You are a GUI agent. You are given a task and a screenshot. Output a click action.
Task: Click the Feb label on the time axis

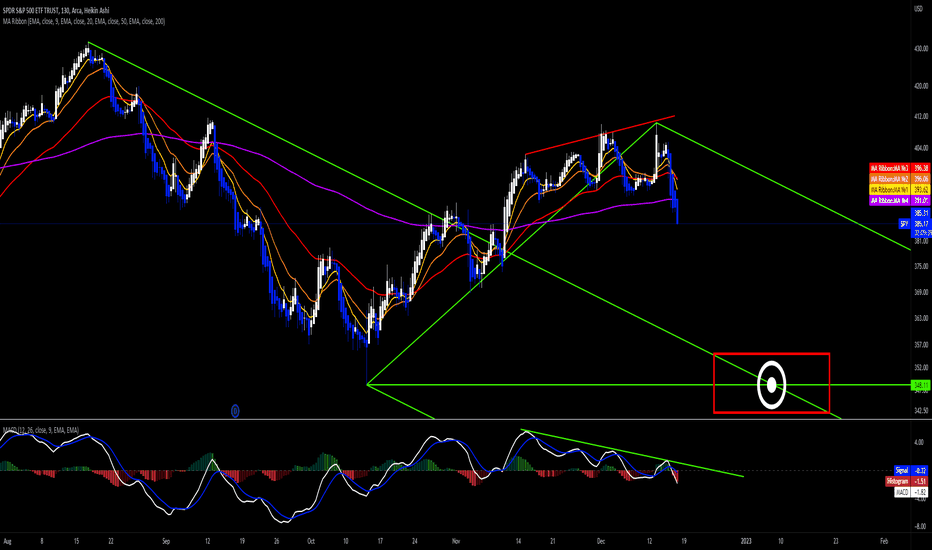coord(884,542)
